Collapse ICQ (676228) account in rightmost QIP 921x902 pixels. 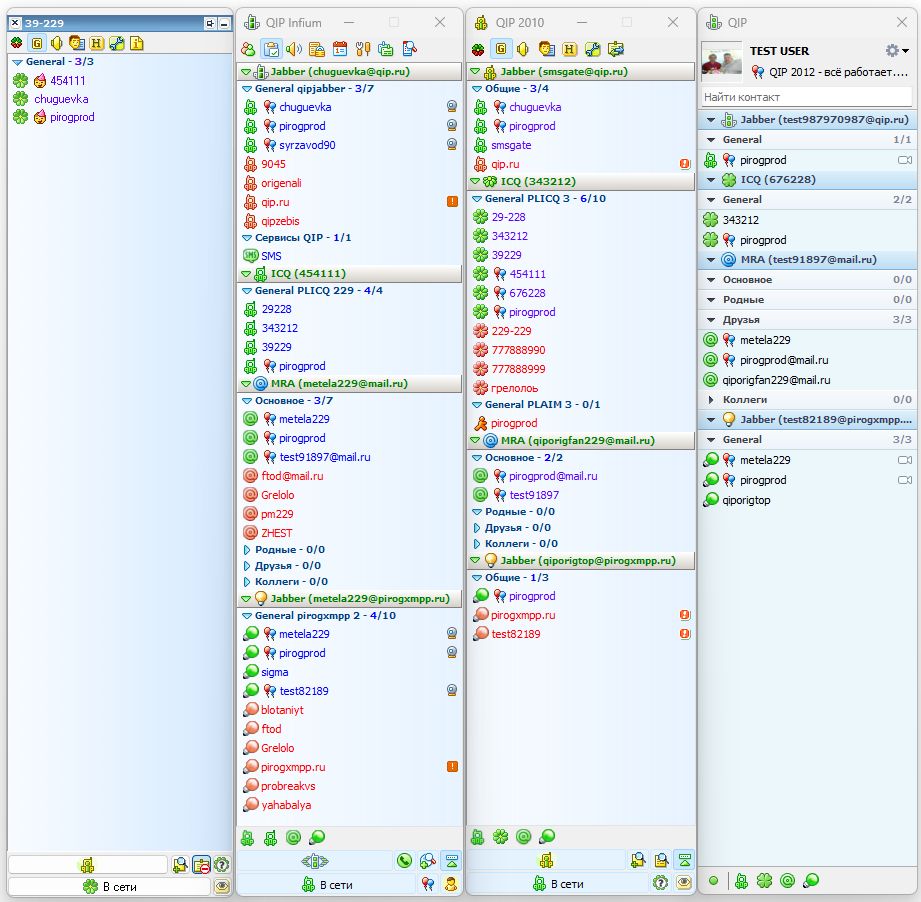click(x=711, y=180)
